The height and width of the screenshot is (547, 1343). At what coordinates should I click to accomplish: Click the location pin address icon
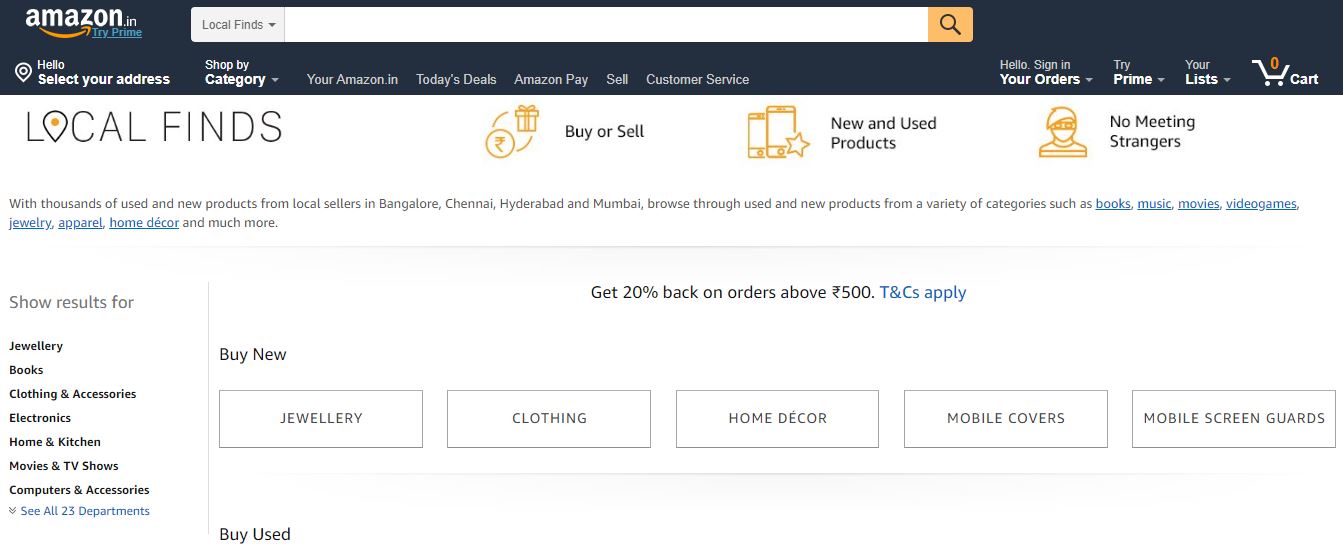coord(23,72)
